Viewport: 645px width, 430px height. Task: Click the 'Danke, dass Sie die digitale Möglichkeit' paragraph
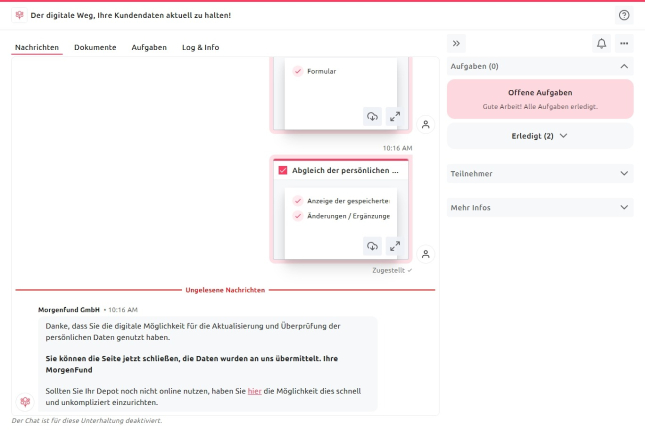pyautogui.click(x=193, y=332)
